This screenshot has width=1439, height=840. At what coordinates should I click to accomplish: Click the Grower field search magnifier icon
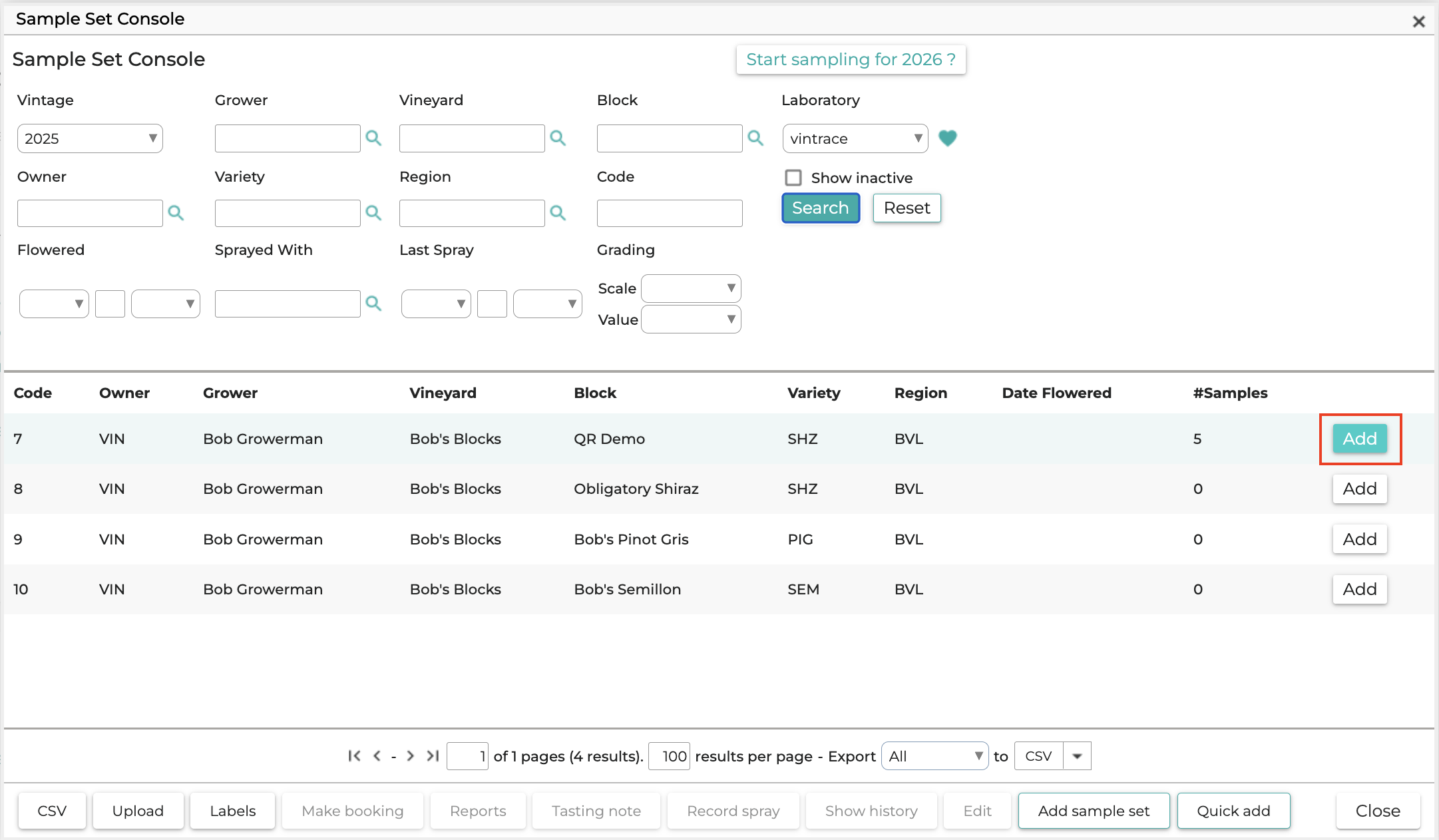tap(373, 138)
